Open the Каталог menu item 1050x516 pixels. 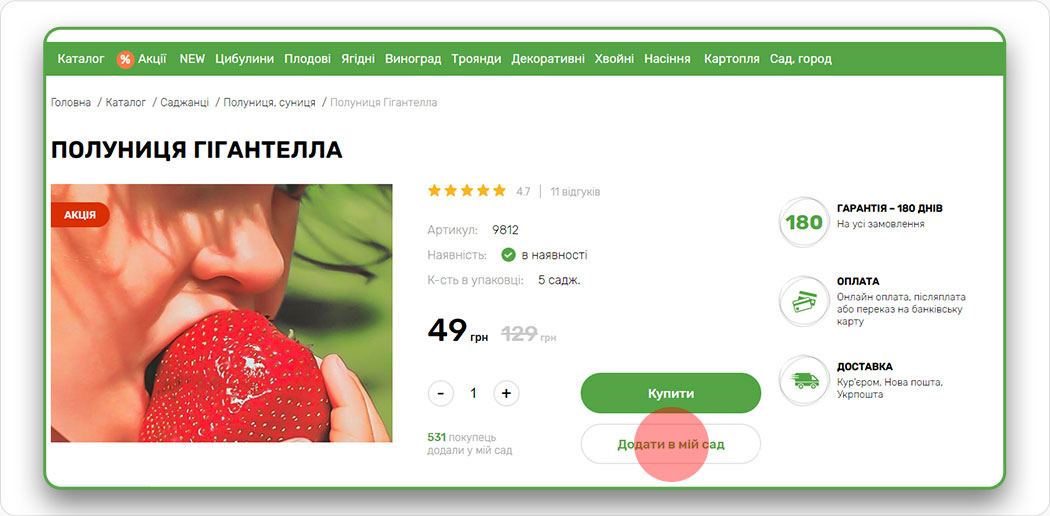click(x=81, y=59)
